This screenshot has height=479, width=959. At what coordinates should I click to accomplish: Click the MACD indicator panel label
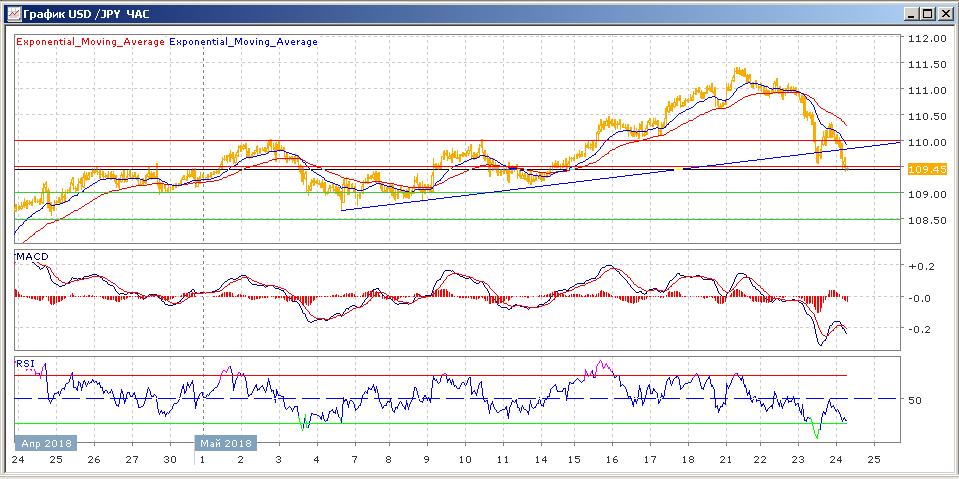pyautogui.click(x=32, y=257)
